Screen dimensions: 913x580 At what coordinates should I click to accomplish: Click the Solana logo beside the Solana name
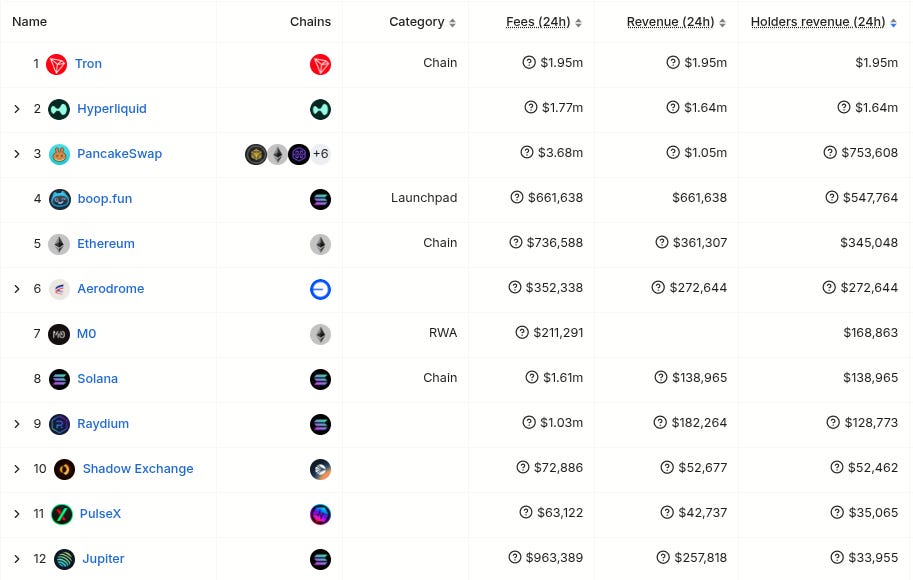[x=59, y=379]
